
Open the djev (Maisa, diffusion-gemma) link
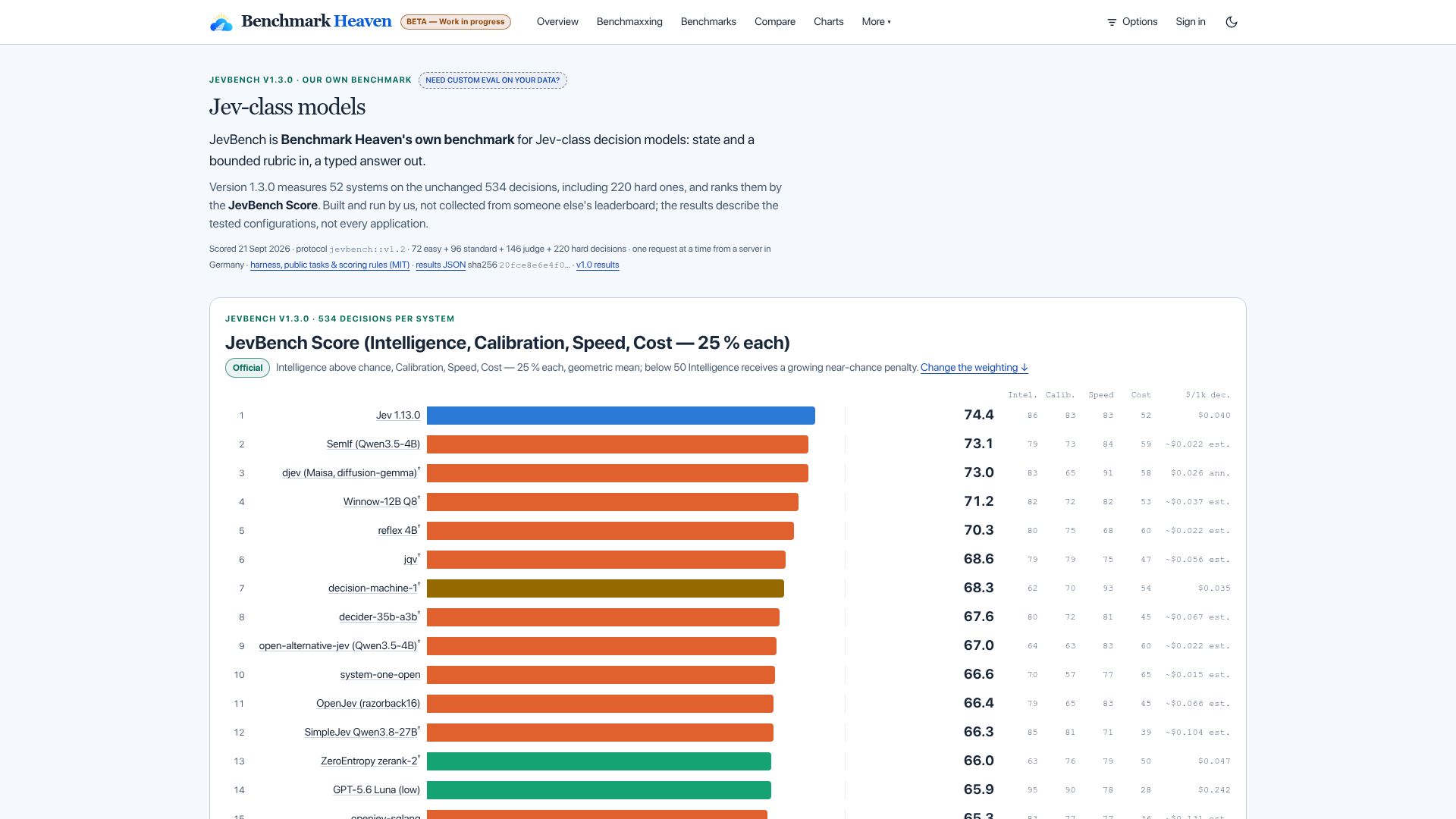pos(350,473)
